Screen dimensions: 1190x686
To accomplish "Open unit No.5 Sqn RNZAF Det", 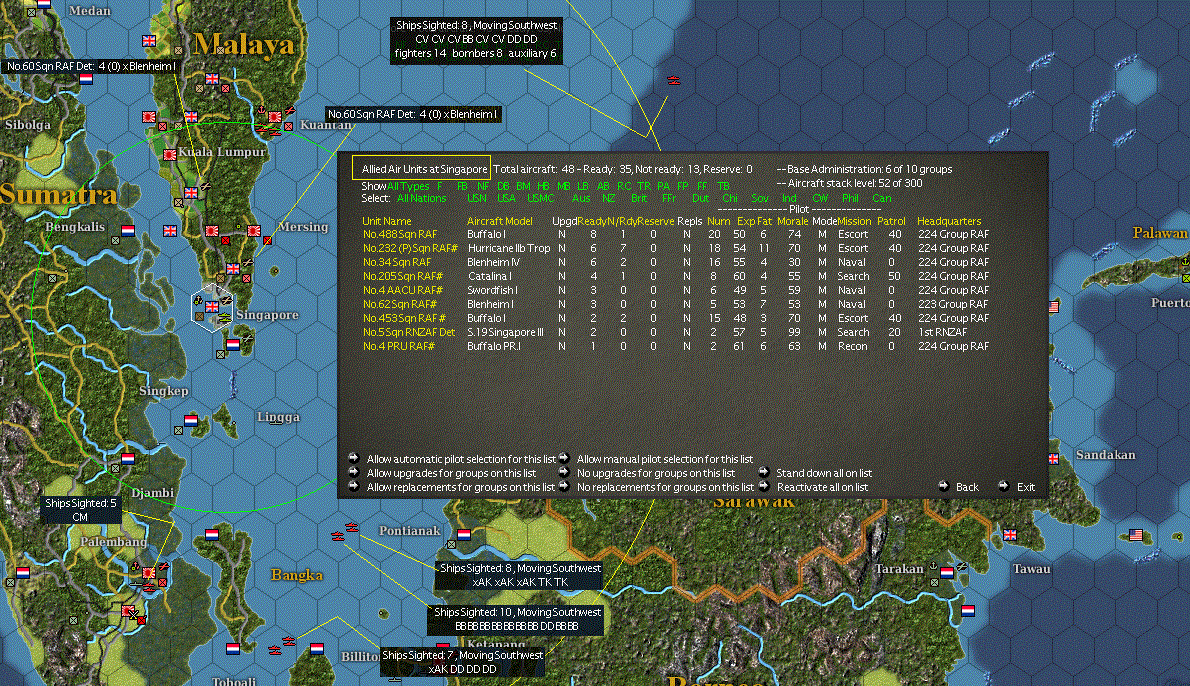I will (409, 332).
